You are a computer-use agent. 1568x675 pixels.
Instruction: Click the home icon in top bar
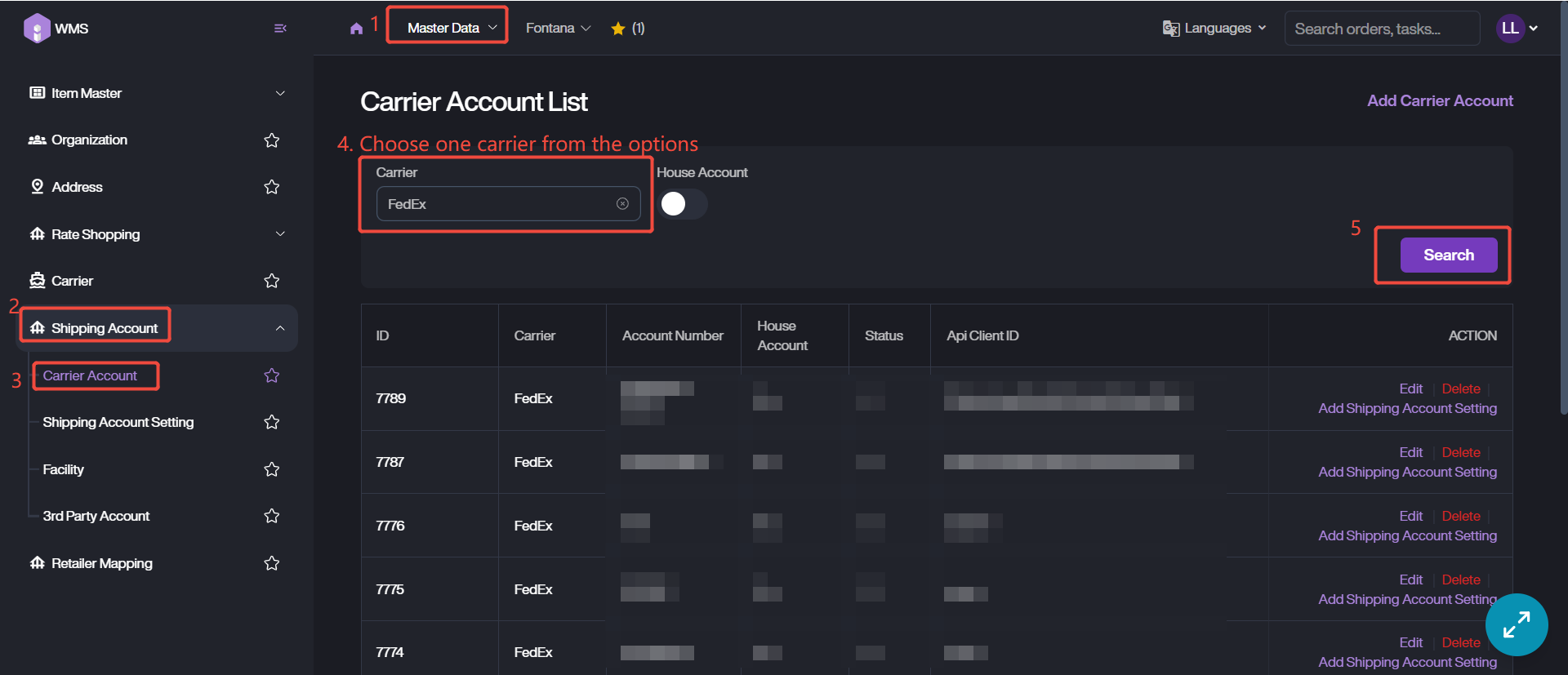click(356, 29)
